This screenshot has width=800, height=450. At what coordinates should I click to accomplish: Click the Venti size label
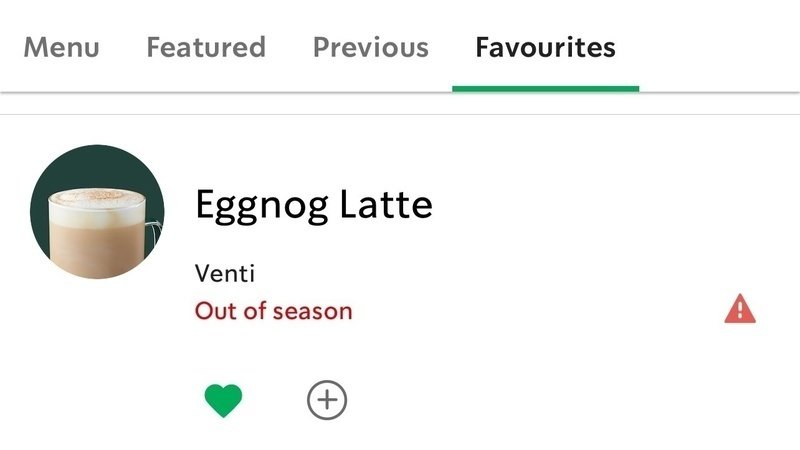pos(225,273)
